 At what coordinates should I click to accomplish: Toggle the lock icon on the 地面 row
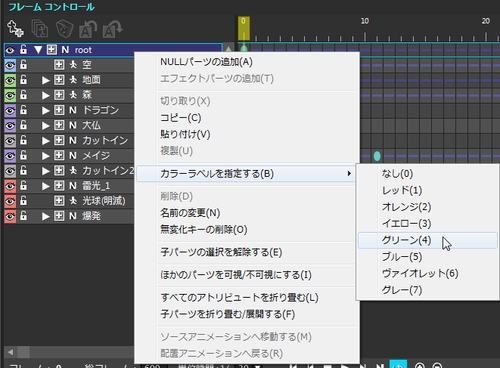(x=23, y=80)
